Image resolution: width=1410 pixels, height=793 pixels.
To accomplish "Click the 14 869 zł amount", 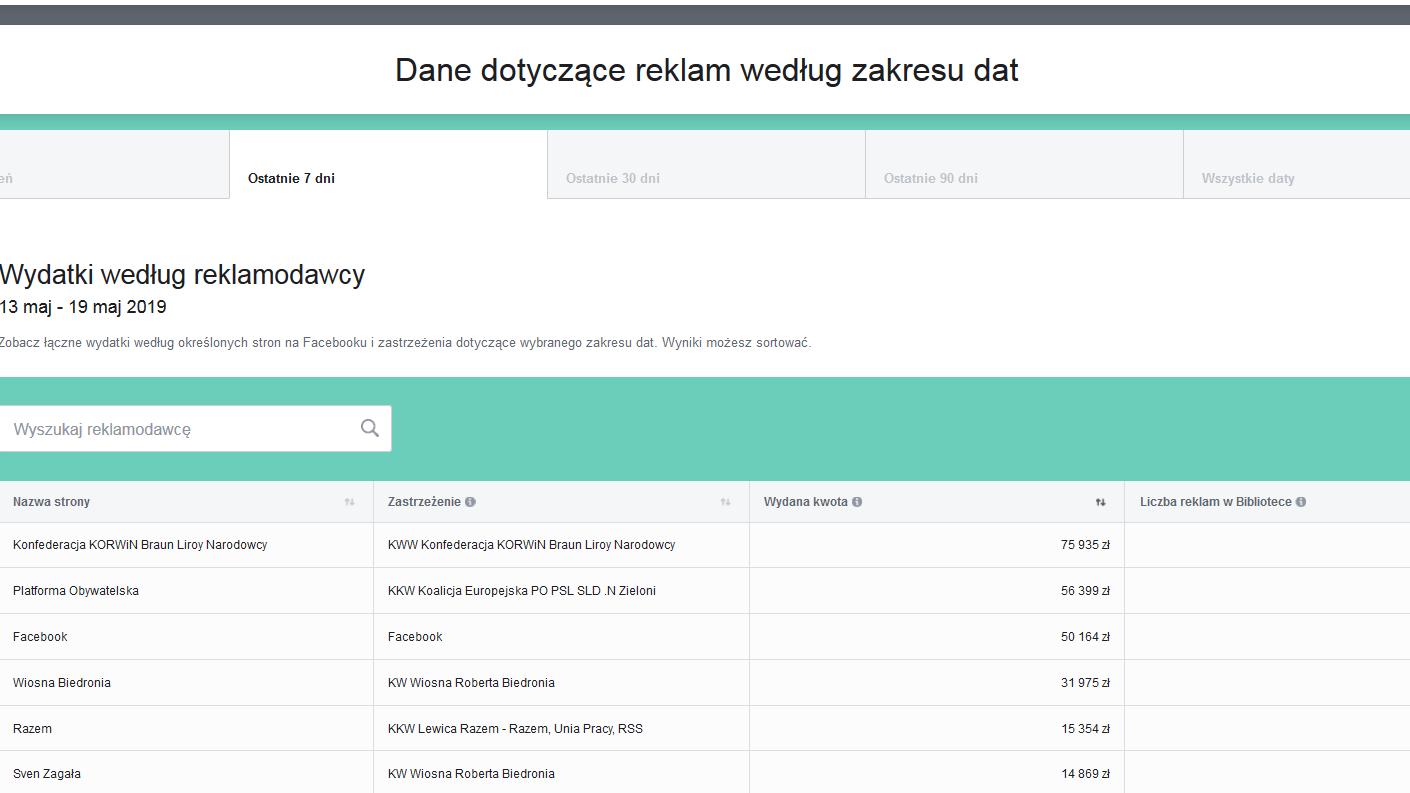I will (x=1085, y=774).
